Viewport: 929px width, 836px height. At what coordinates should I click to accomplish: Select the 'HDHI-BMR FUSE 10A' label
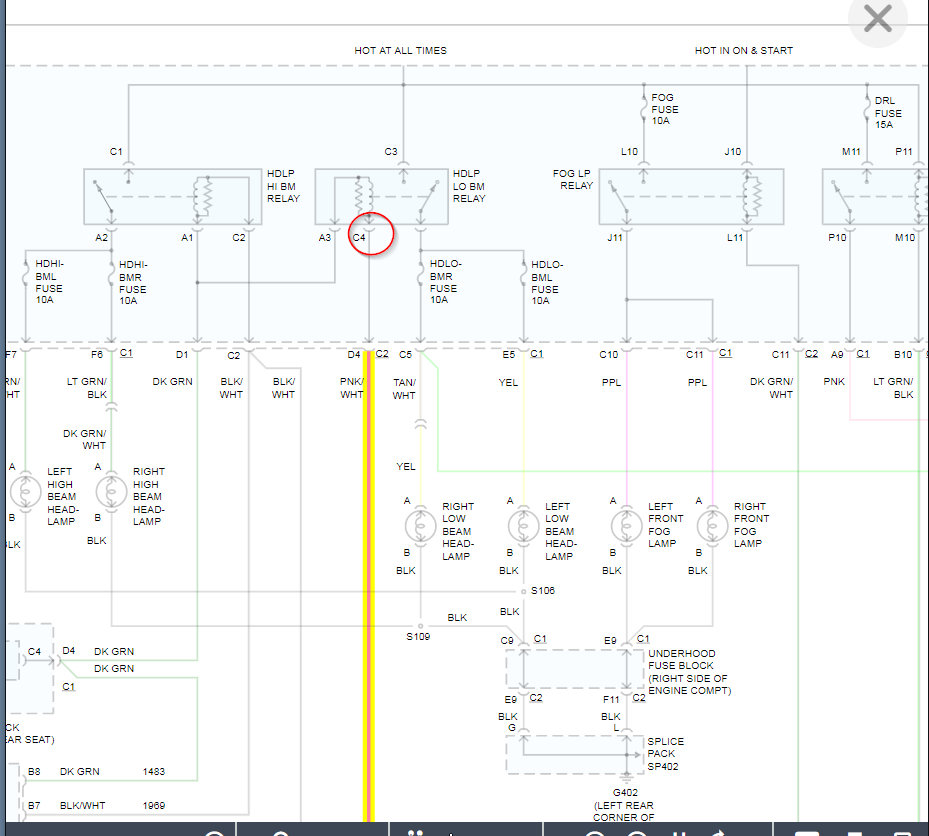[133, 283]
